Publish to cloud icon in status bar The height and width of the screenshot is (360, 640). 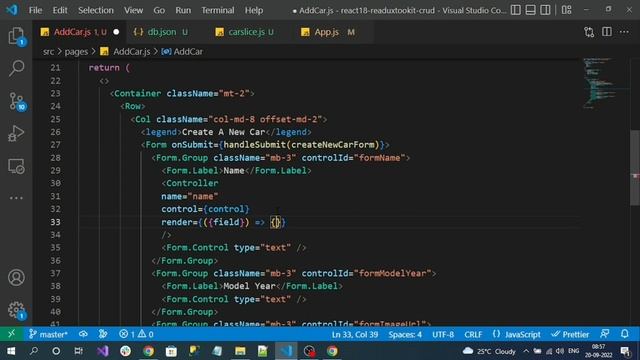click(x=83, y=334)
